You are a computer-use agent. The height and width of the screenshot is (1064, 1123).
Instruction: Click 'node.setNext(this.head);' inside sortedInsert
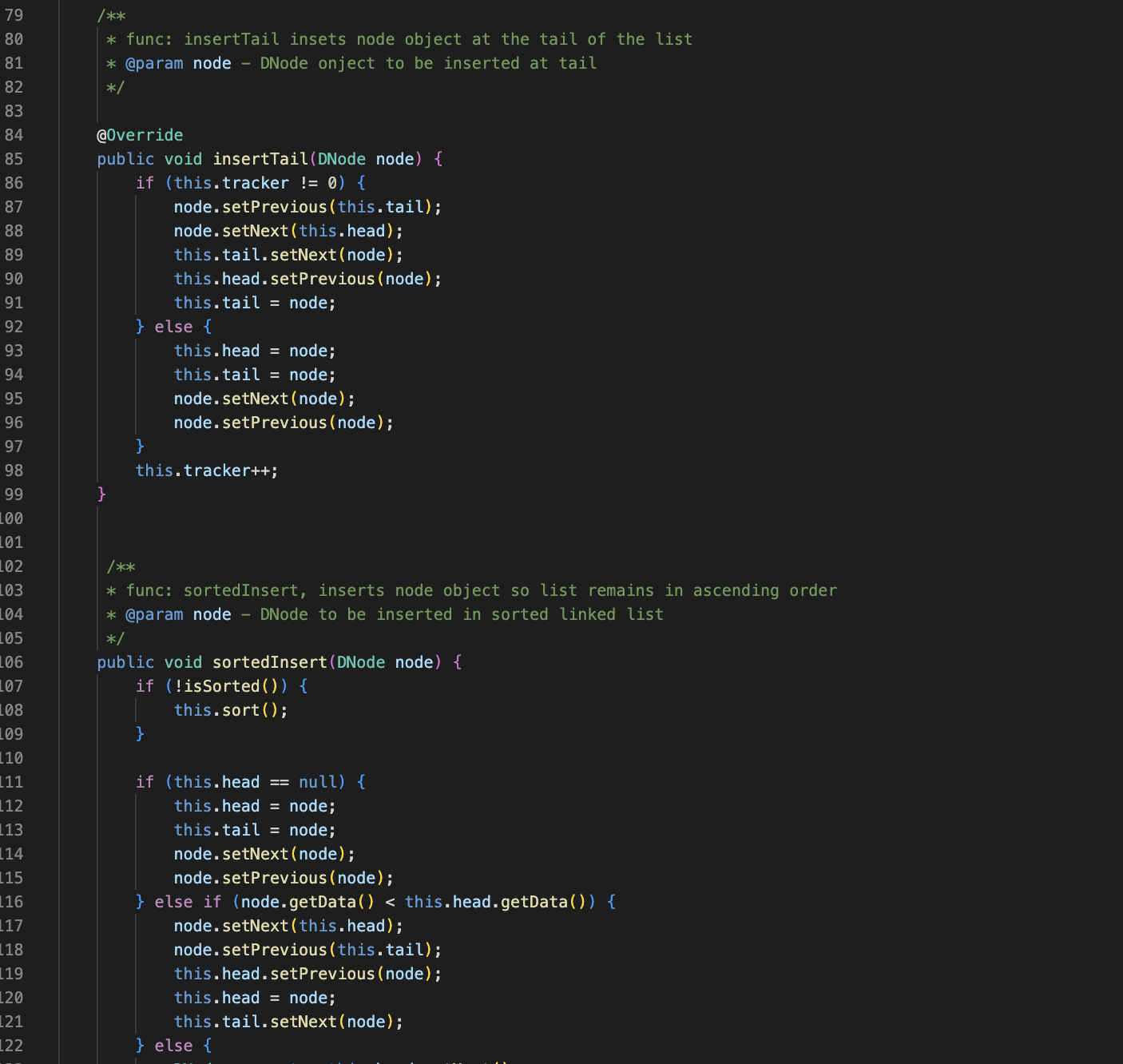289,926
